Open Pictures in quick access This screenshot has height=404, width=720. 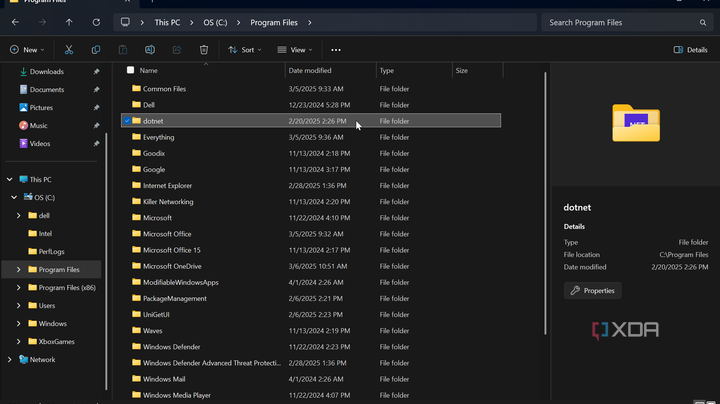(41, 107)
